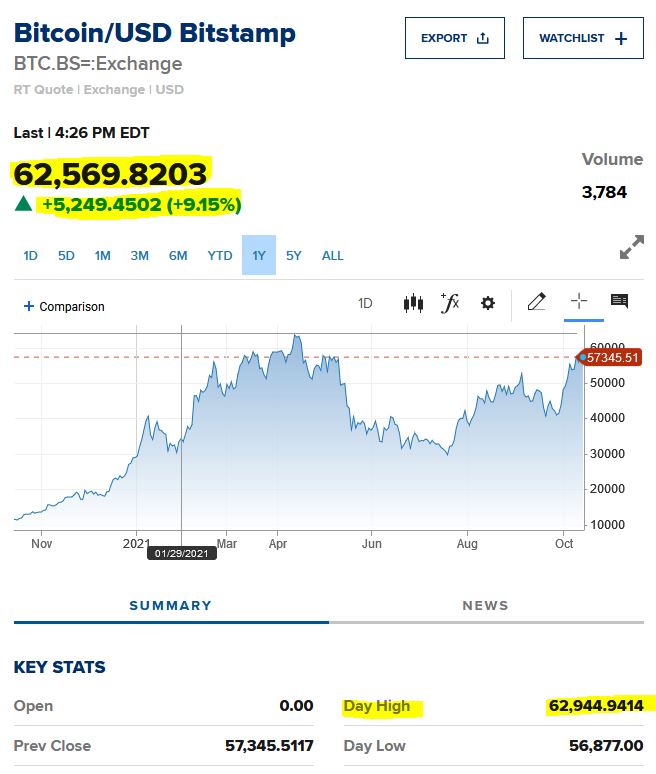Select the 1D time range

tap(30, 256)
